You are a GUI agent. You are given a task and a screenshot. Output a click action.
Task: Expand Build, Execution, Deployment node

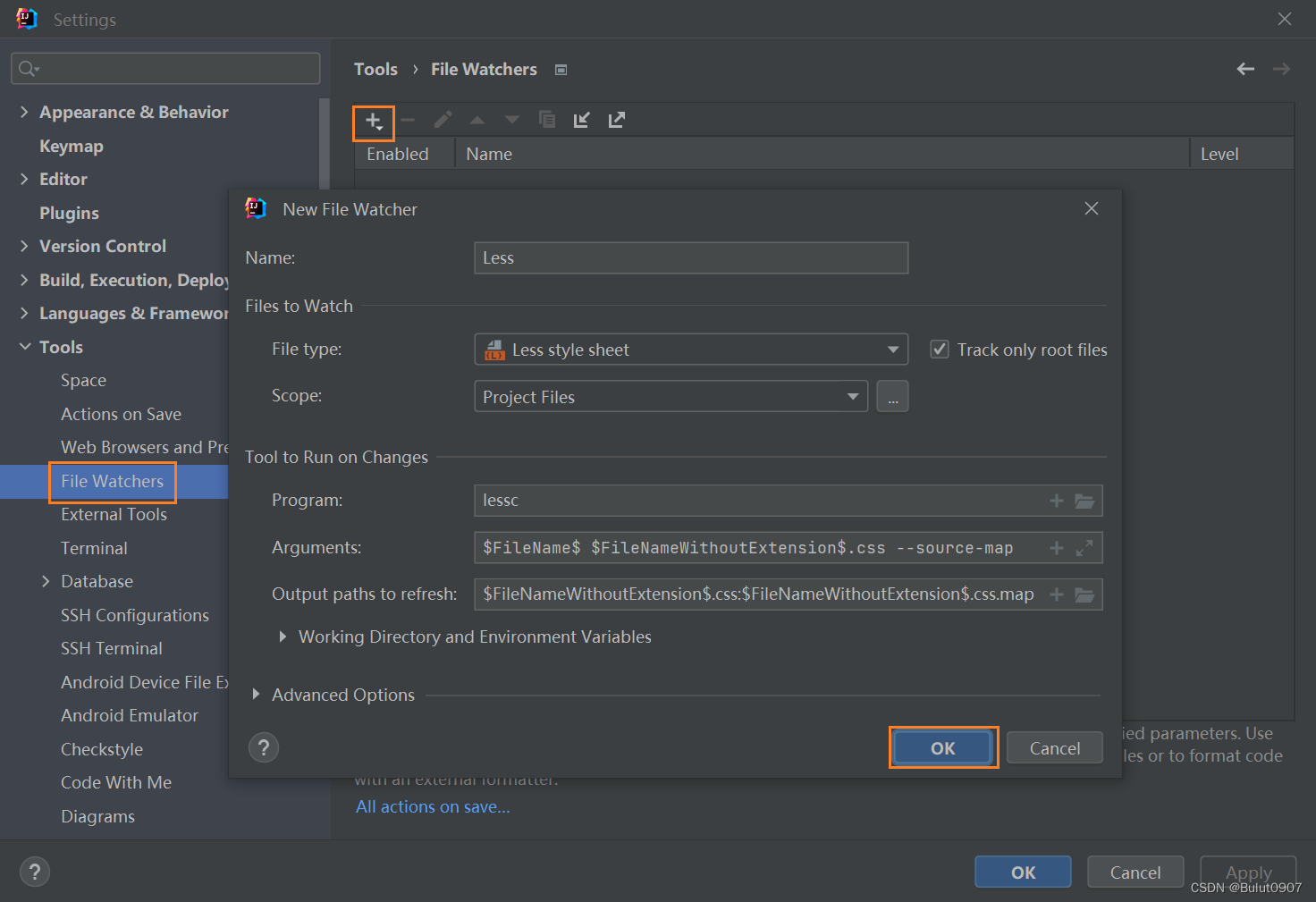pyautogui.click(x=24, y=280)
